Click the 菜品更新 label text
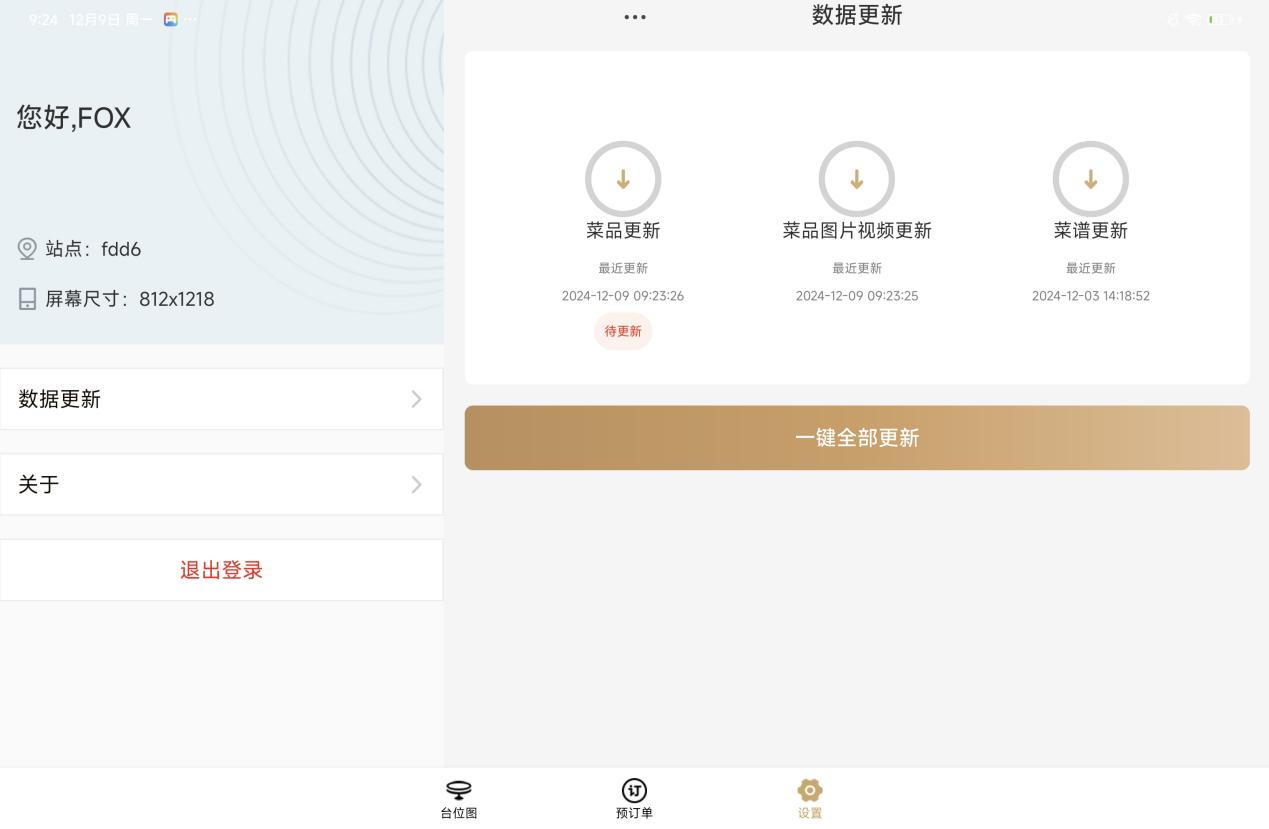 point(622,231)
